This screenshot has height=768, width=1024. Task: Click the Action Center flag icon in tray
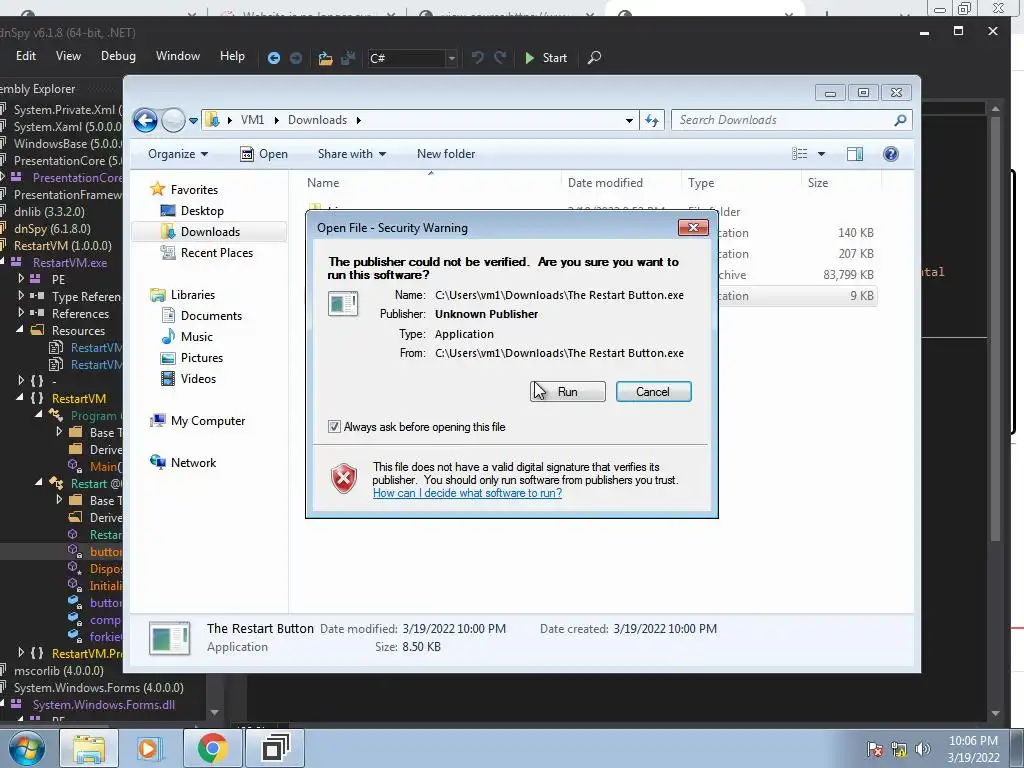click(874, 749)
